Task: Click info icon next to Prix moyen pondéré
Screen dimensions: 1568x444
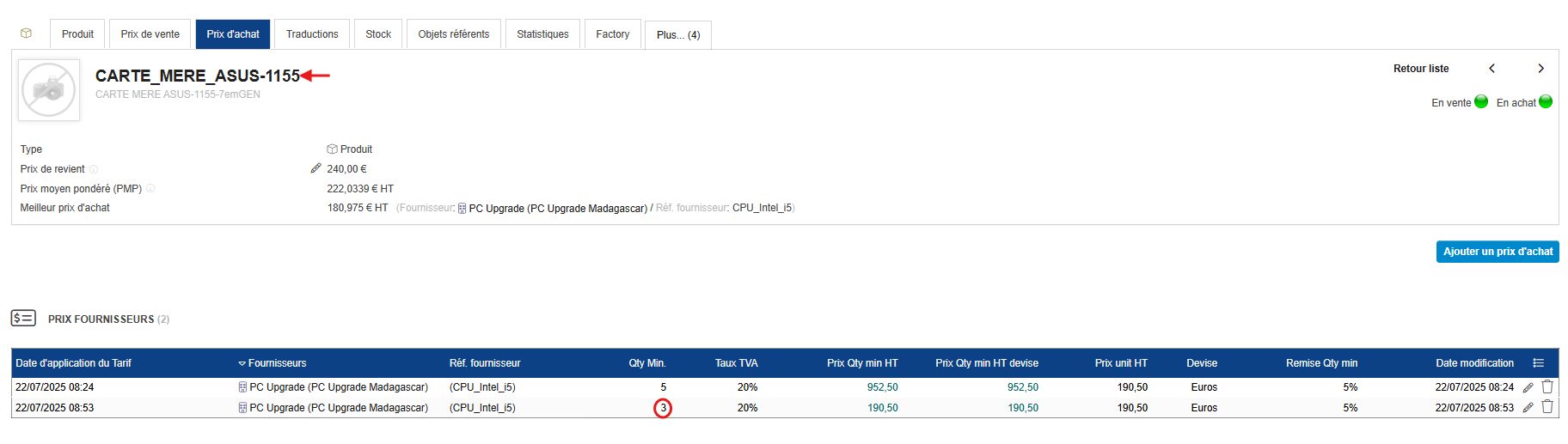Action: click(150, 188)
